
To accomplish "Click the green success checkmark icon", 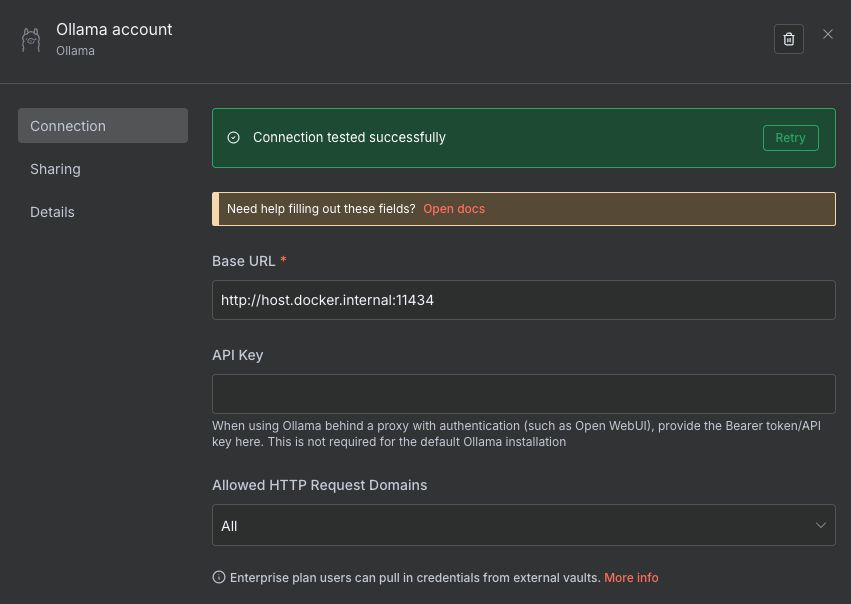I will (234, 138).
